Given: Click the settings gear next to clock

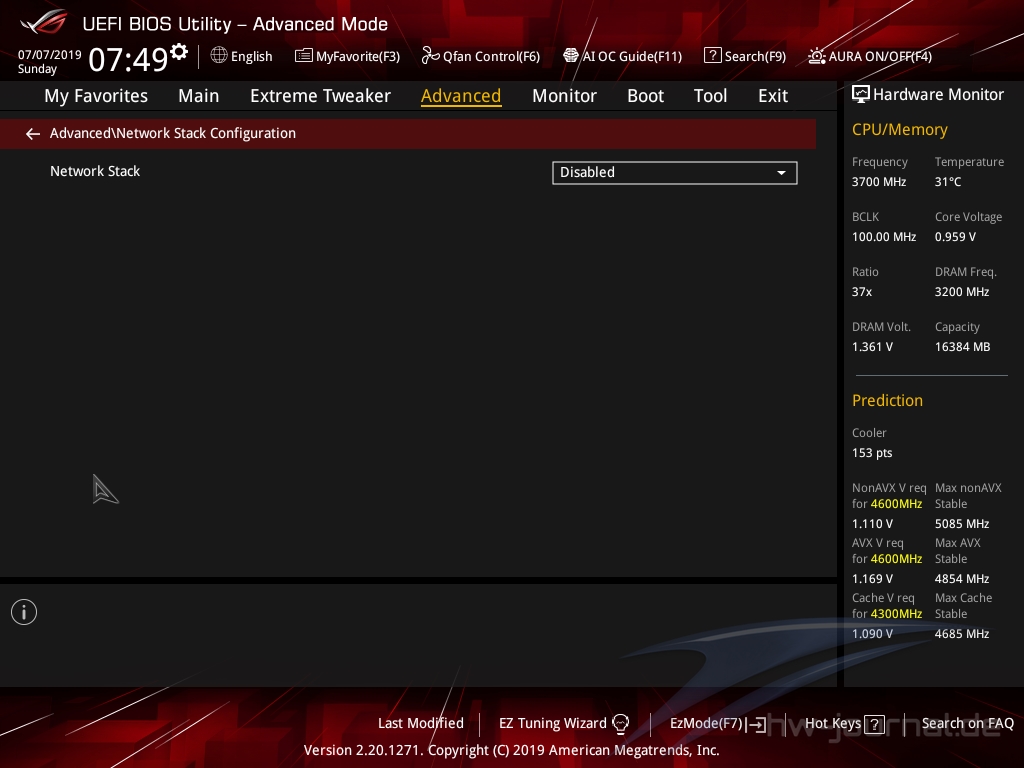Looking at the screenshot, I should tap(179, 52).
